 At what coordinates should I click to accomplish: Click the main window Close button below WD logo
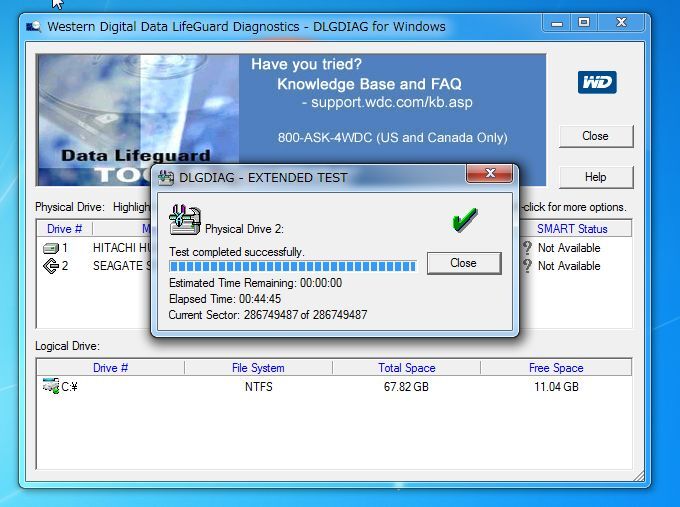[x=595, y=136]
